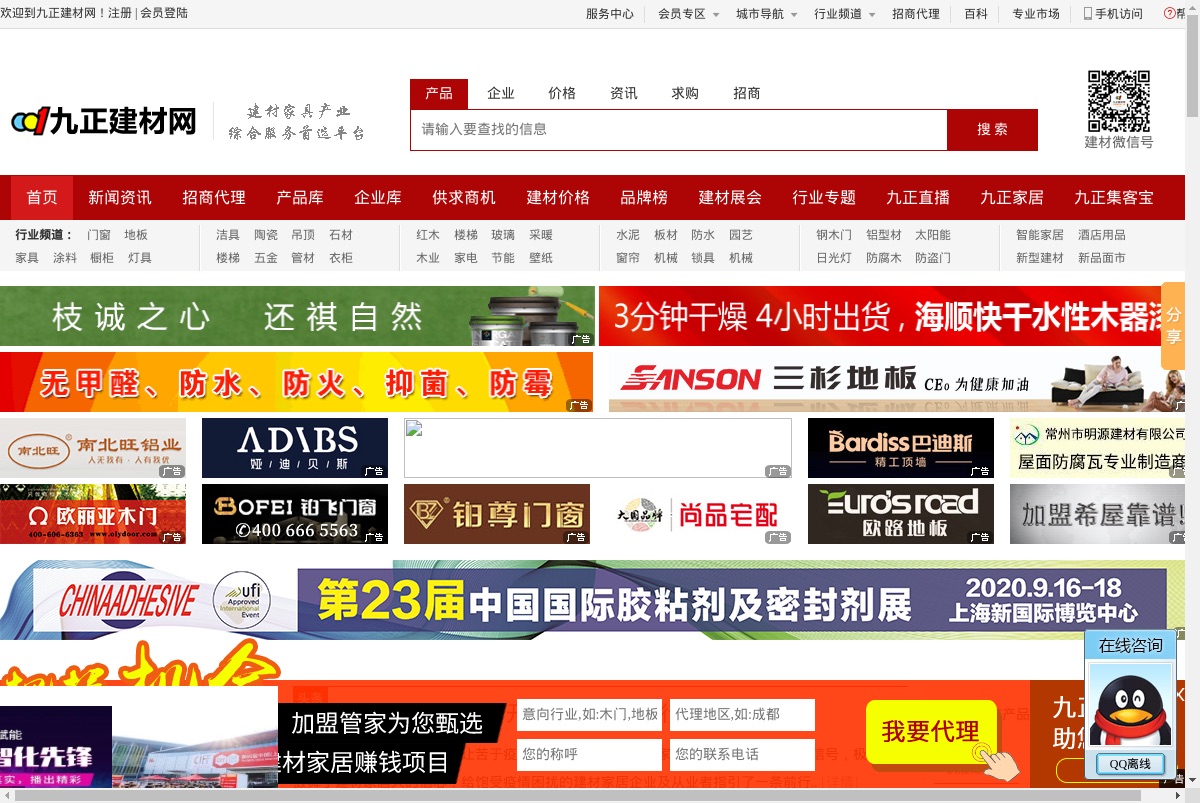The image size is (1200, 803).
Task: Open 手机访问 phone icon link
Action: pos(1112,14)
